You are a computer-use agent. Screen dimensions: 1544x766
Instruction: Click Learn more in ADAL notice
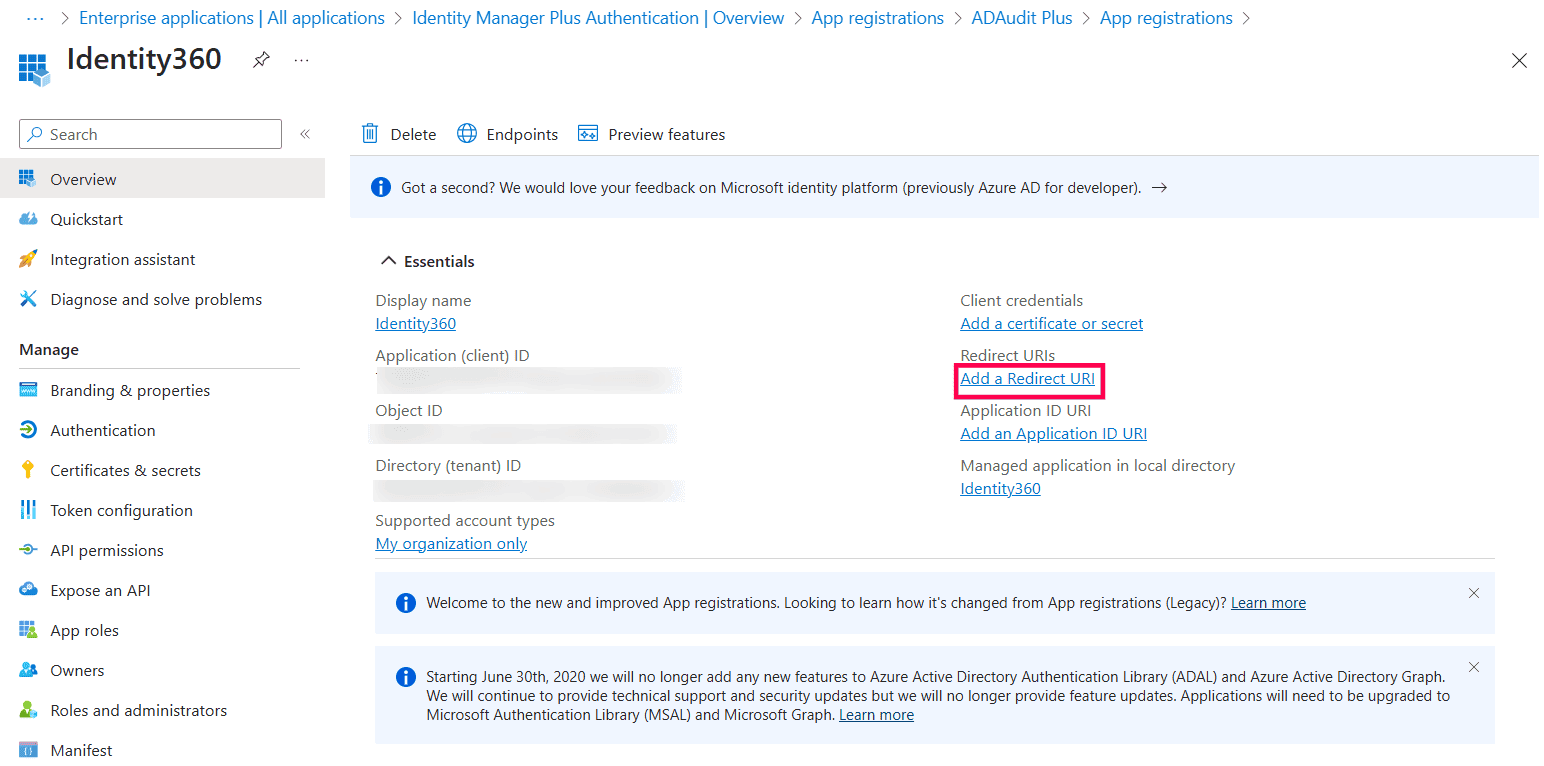[876, 714]
